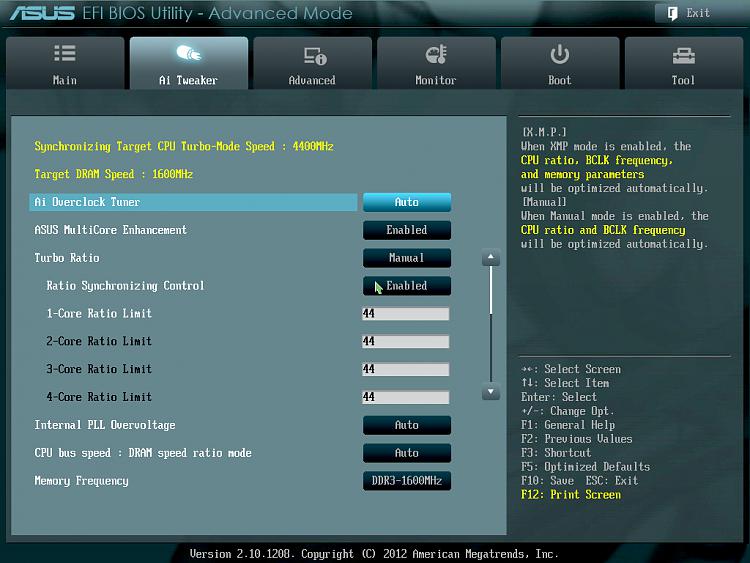
Task: Open Turbo Ratio Manual dropdown
Action: tap(407, 258)
